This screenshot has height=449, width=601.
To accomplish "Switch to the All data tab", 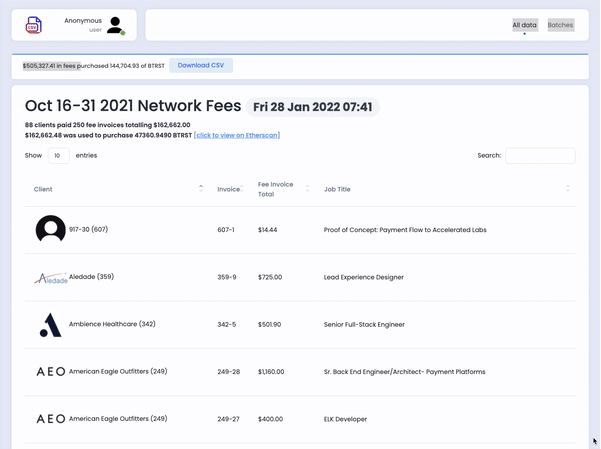I will click(525, 25).
